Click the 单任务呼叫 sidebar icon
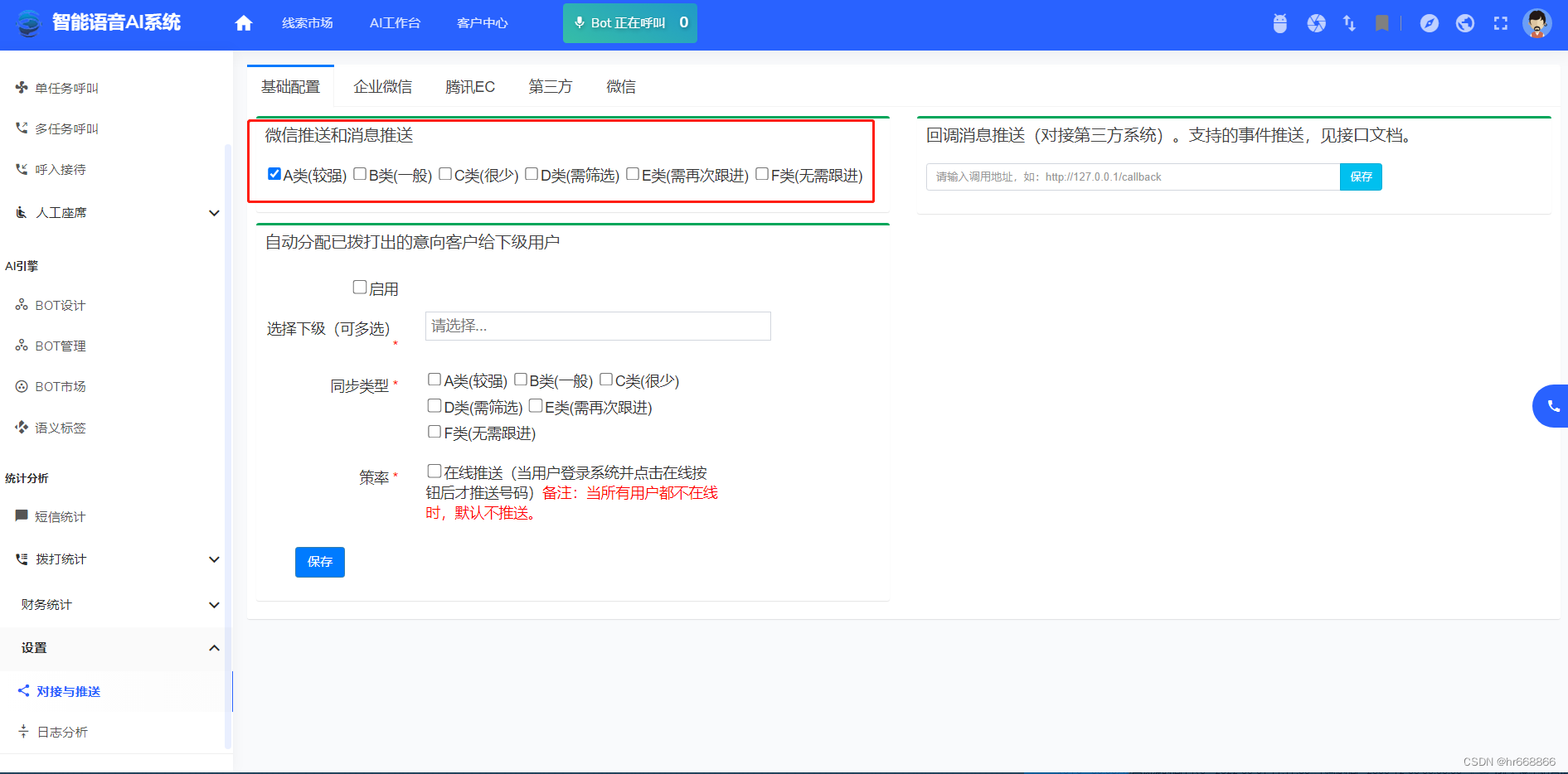 22,87
